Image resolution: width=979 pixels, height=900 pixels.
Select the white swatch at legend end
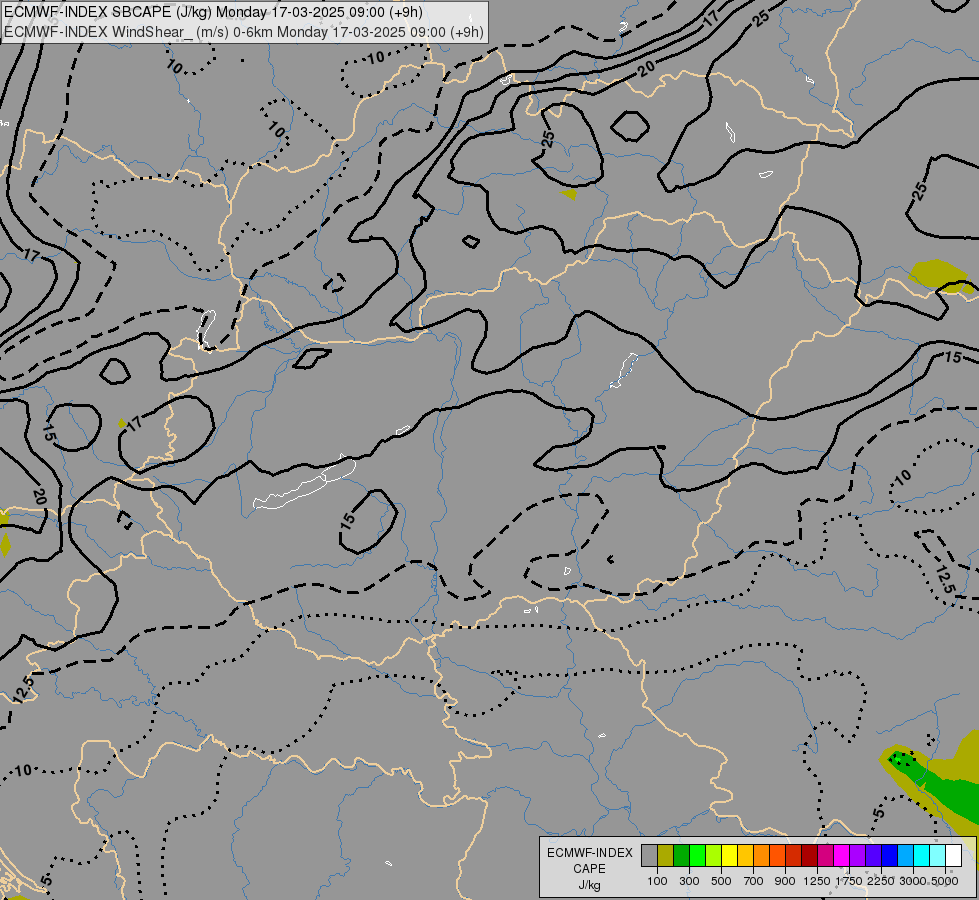[953, 855]
